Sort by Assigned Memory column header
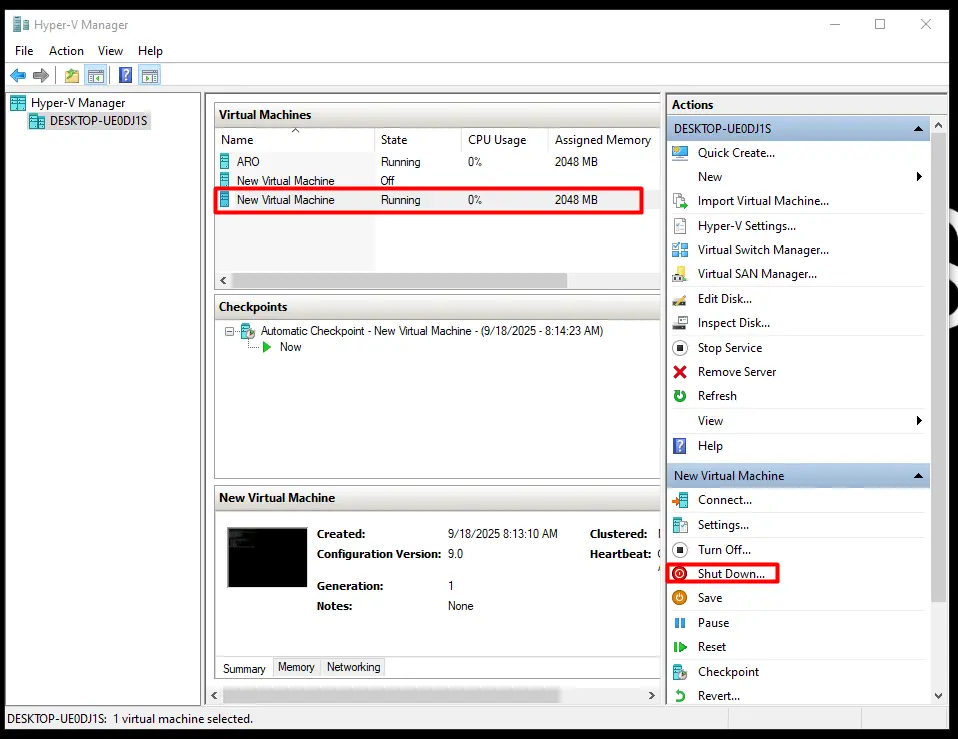 pyautogui.click(x=604, y=140)
